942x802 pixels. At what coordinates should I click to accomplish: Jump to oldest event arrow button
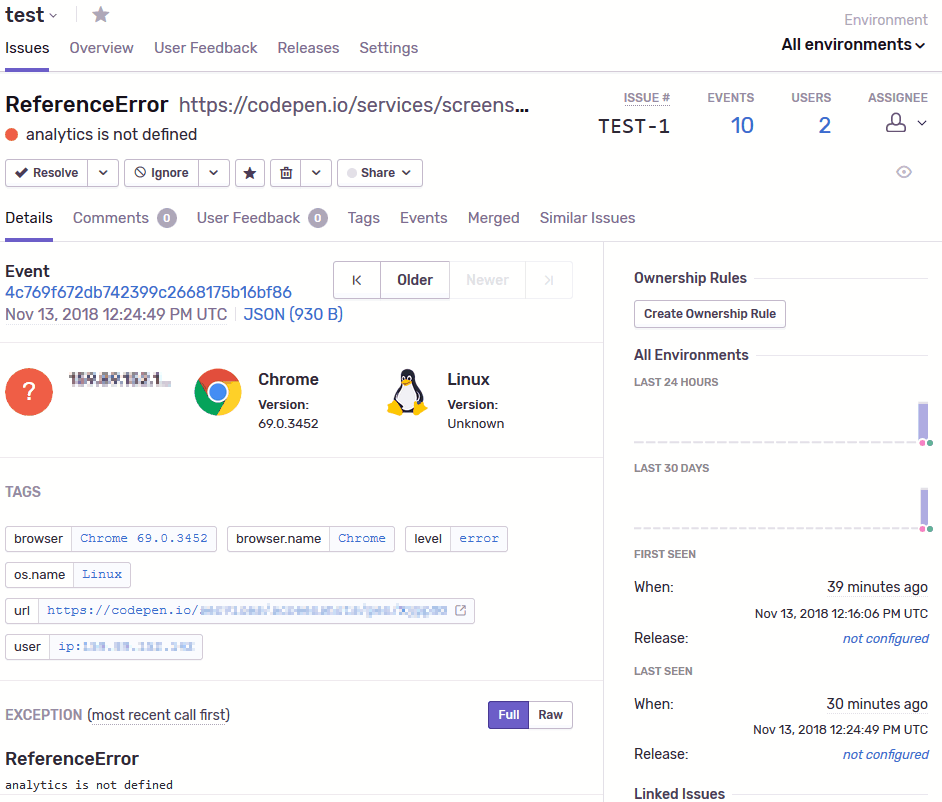click(x=357, y=280)
